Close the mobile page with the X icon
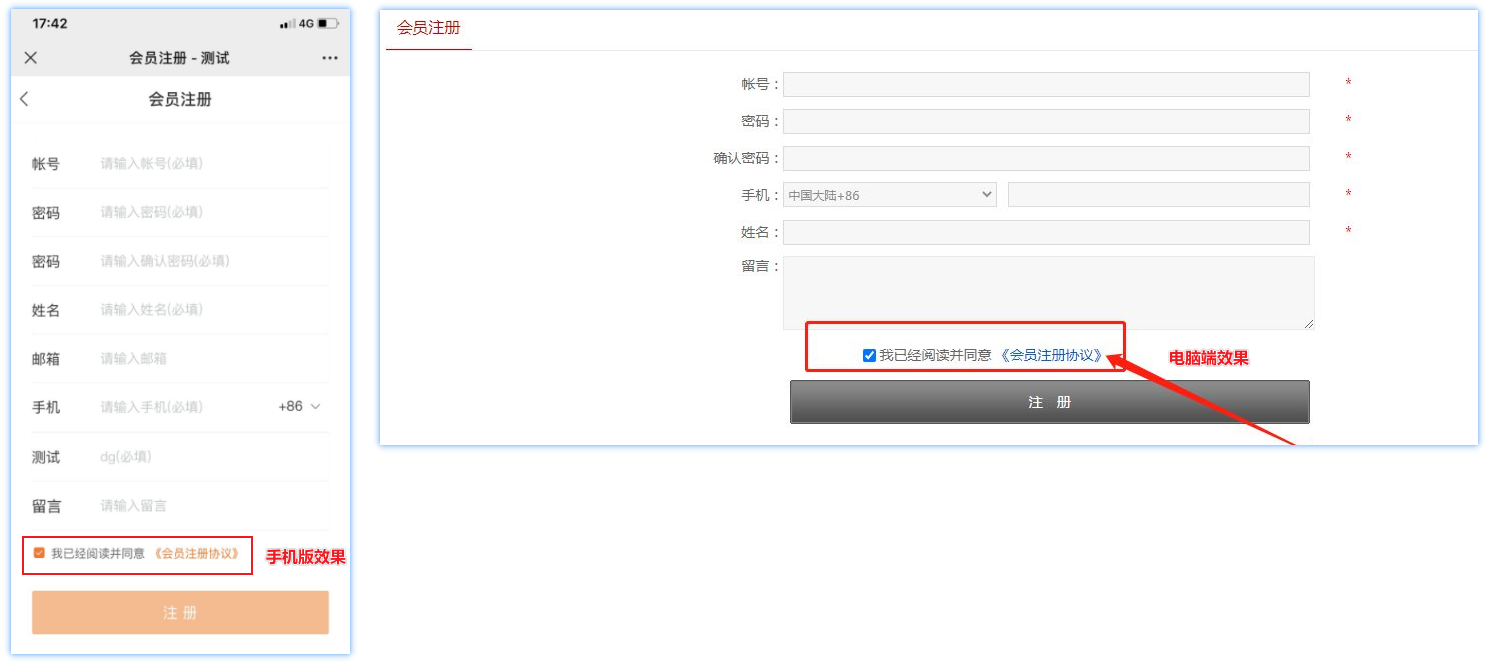Screen dimensions: 1487x662 tap(30, 58)
